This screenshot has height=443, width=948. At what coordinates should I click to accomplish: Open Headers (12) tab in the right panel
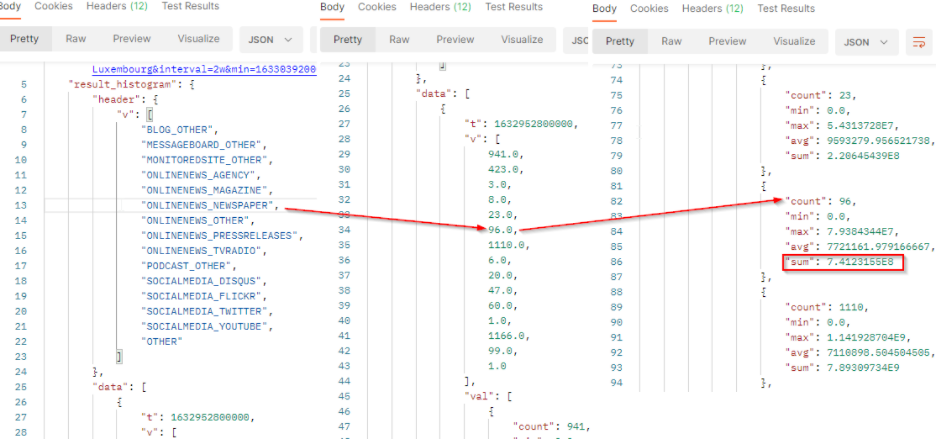[713, 8]
